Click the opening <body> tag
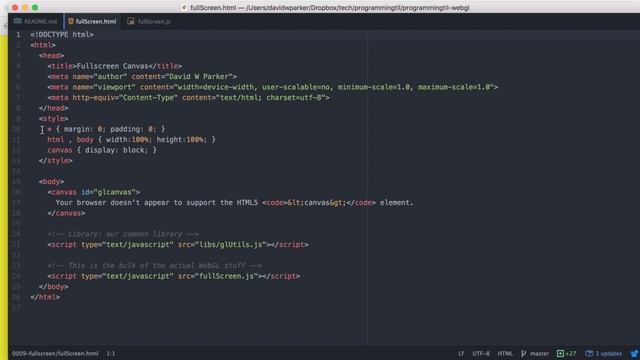The height and width of the screenshot is (360, 640). point(51,182)
